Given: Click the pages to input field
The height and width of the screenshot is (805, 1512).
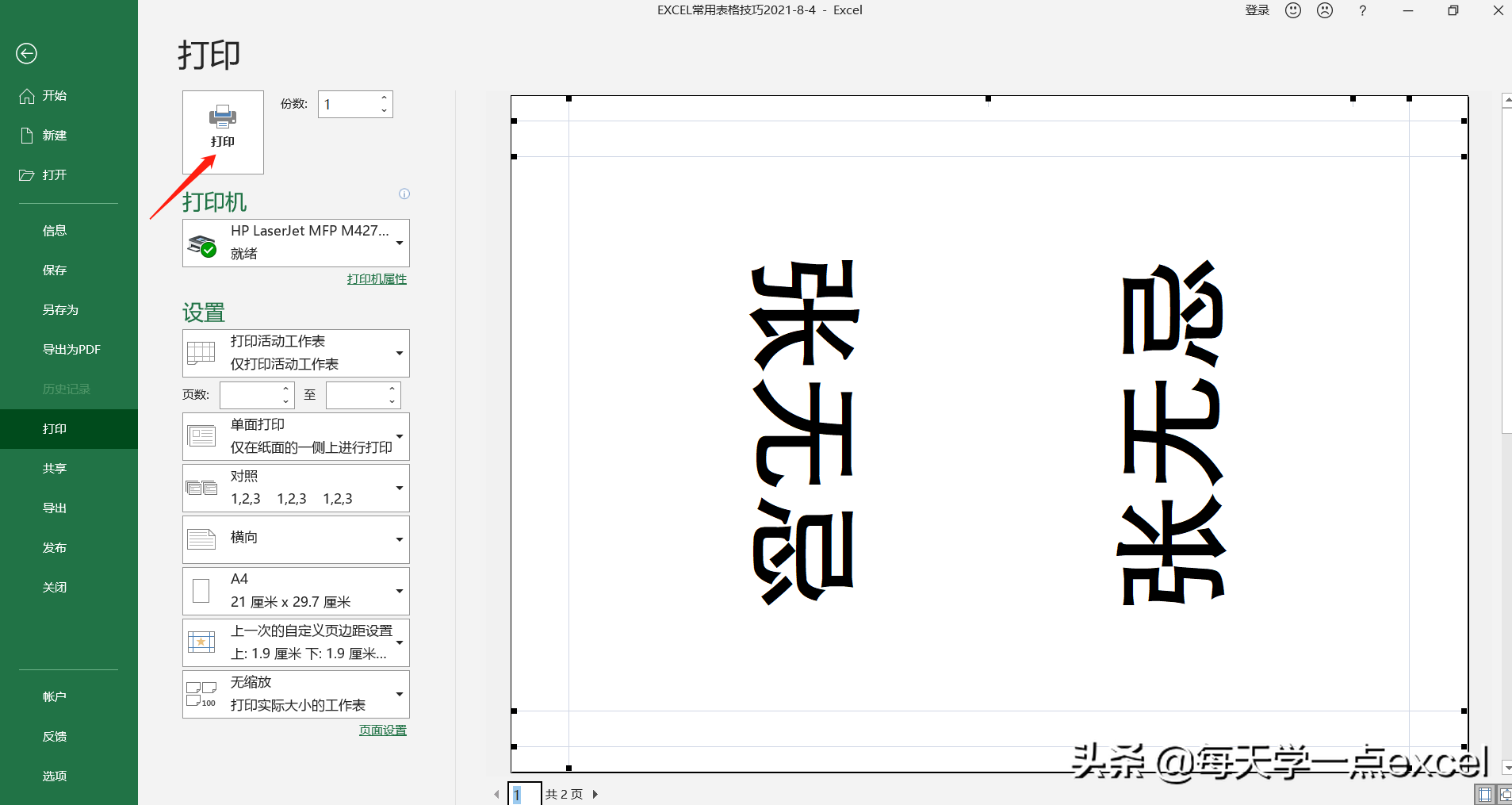Looking at the screenshot, I should coord(356,395).
